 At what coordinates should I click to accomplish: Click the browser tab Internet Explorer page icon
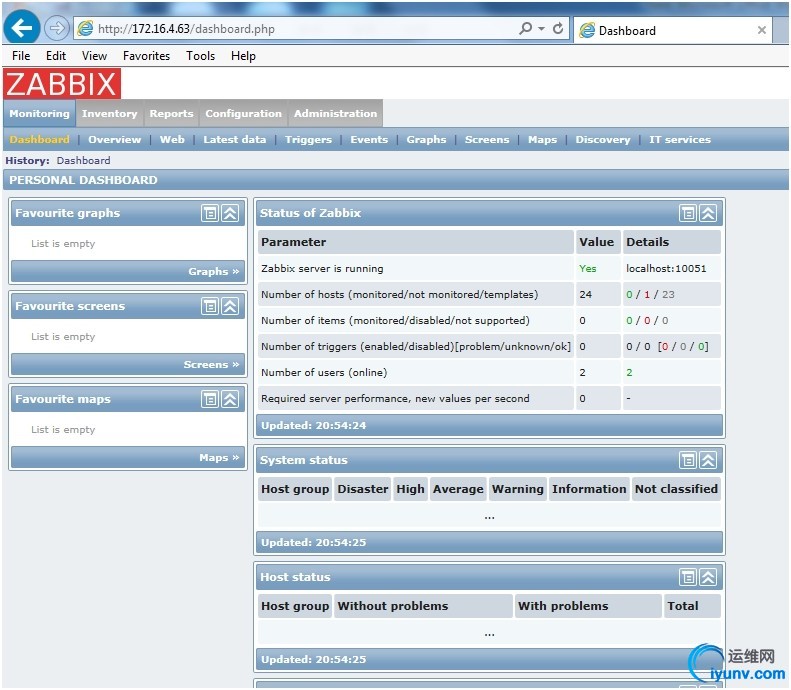click(587, 31)
